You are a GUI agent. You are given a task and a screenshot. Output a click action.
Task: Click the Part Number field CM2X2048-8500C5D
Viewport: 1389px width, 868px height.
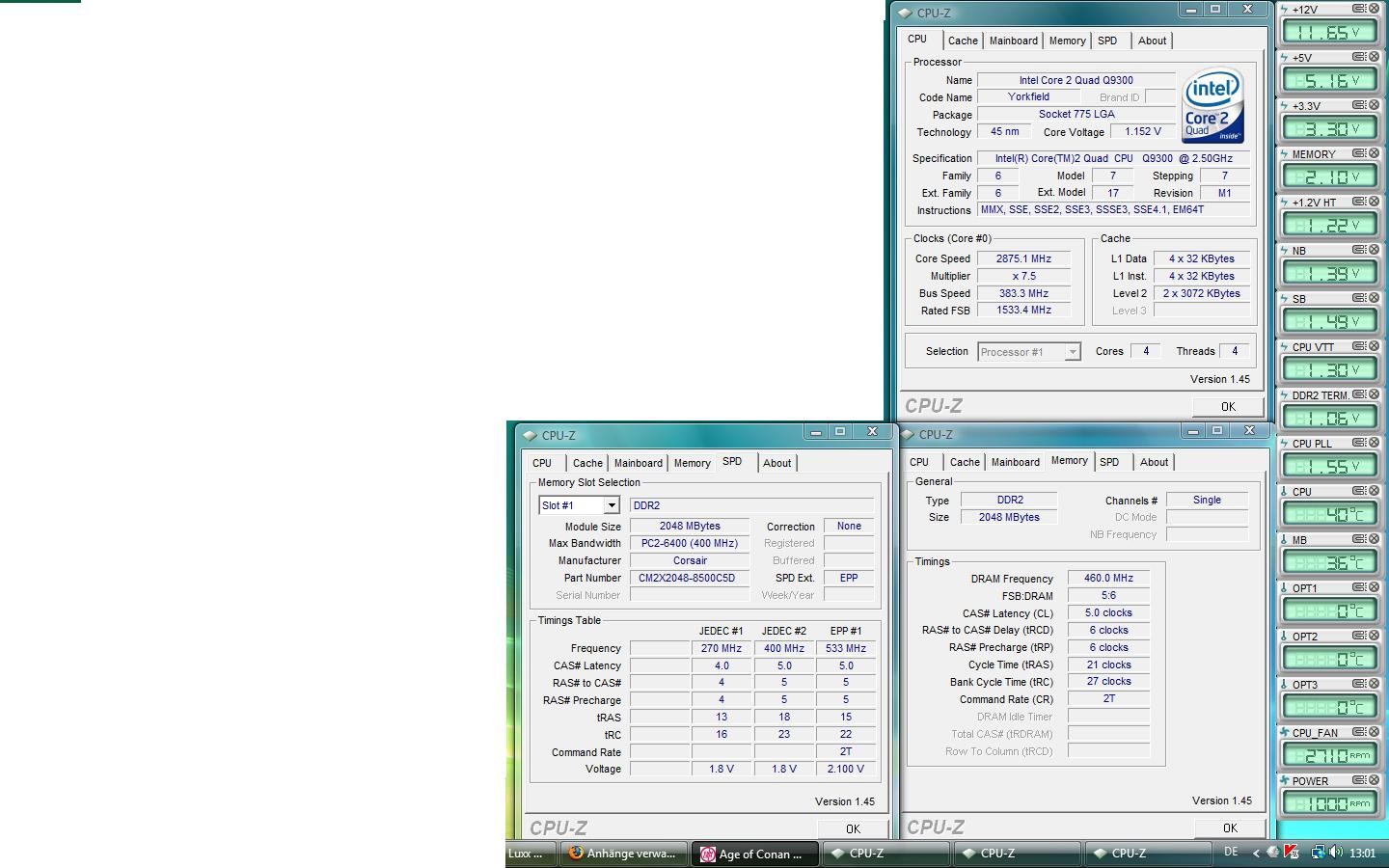tap(690, 578)
